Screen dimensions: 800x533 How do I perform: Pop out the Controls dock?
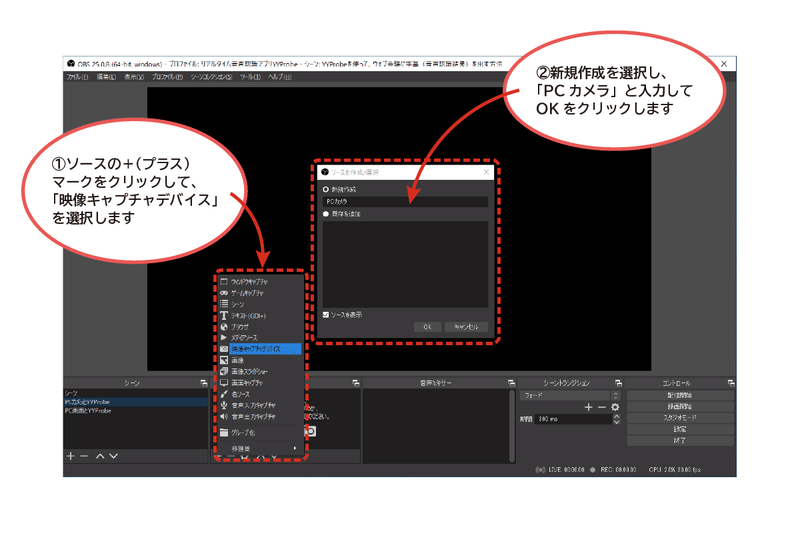coord(731,383)
